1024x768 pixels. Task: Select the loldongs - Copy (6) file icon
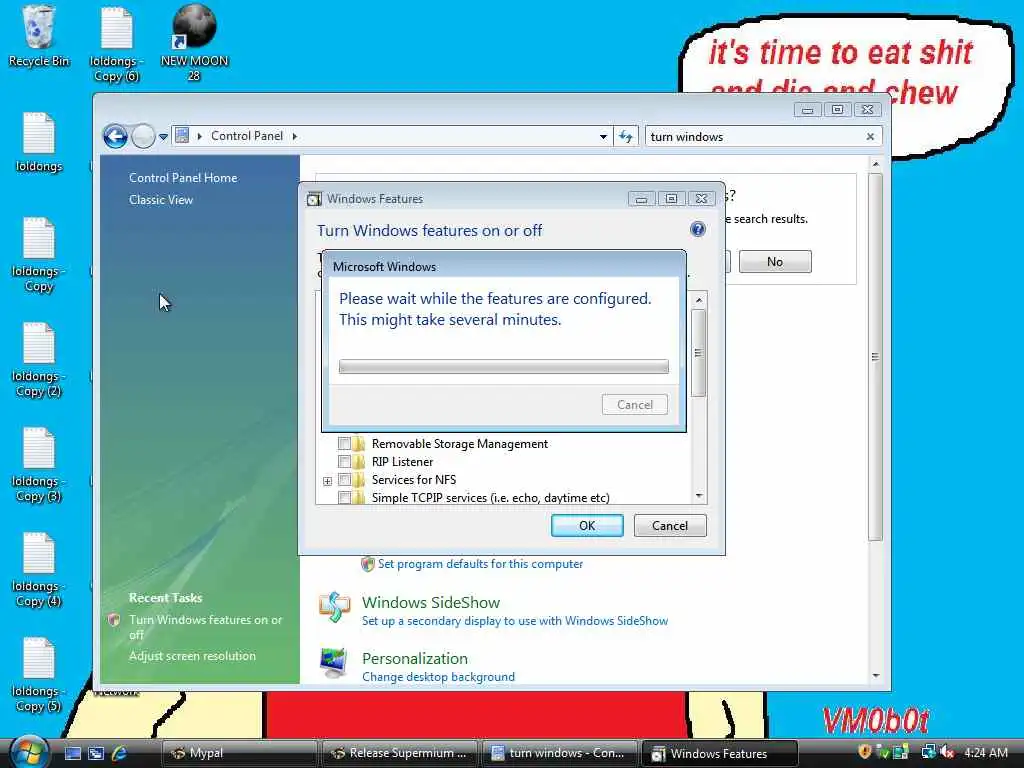pyautogui.click(x=116, y=43)
